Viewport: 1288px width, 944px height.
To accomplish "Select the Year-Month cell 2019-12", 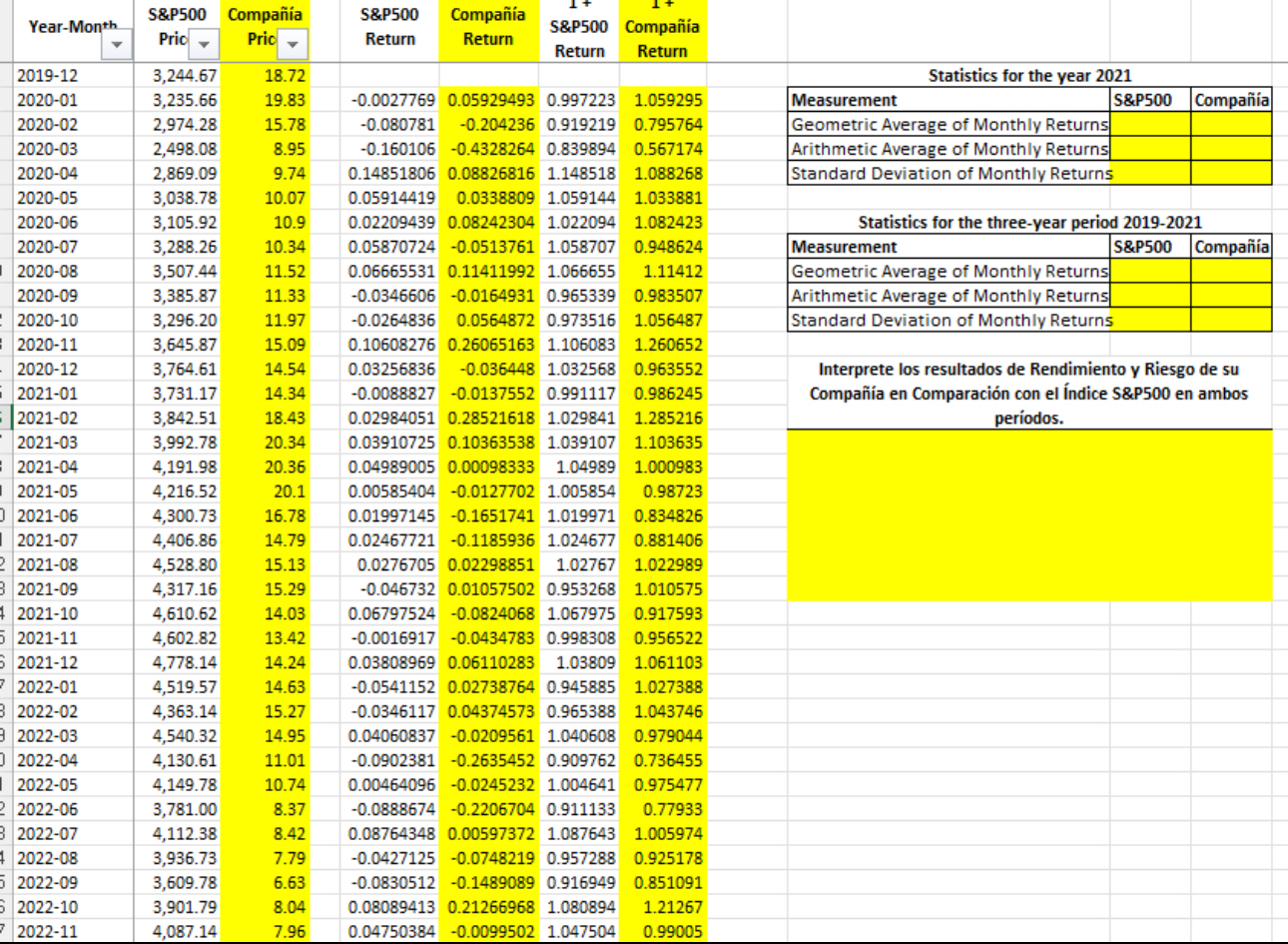I will click(73, 75).
